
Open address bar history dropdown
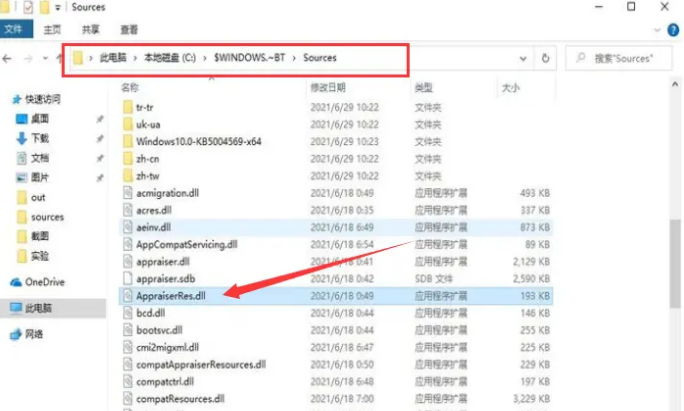pos(523,58)
